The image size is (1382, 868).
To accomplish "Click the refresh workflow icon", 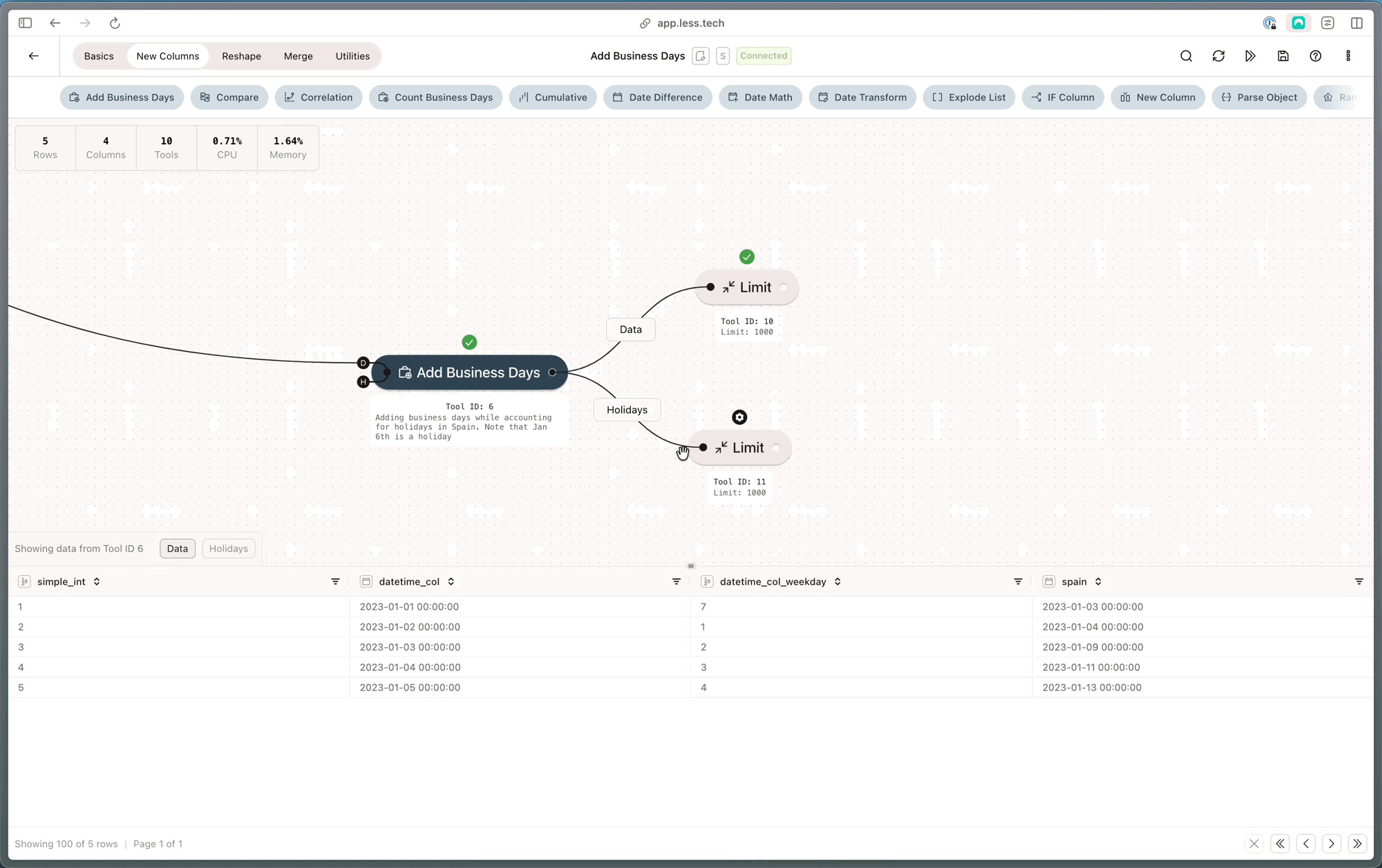I will point(1218,56).
